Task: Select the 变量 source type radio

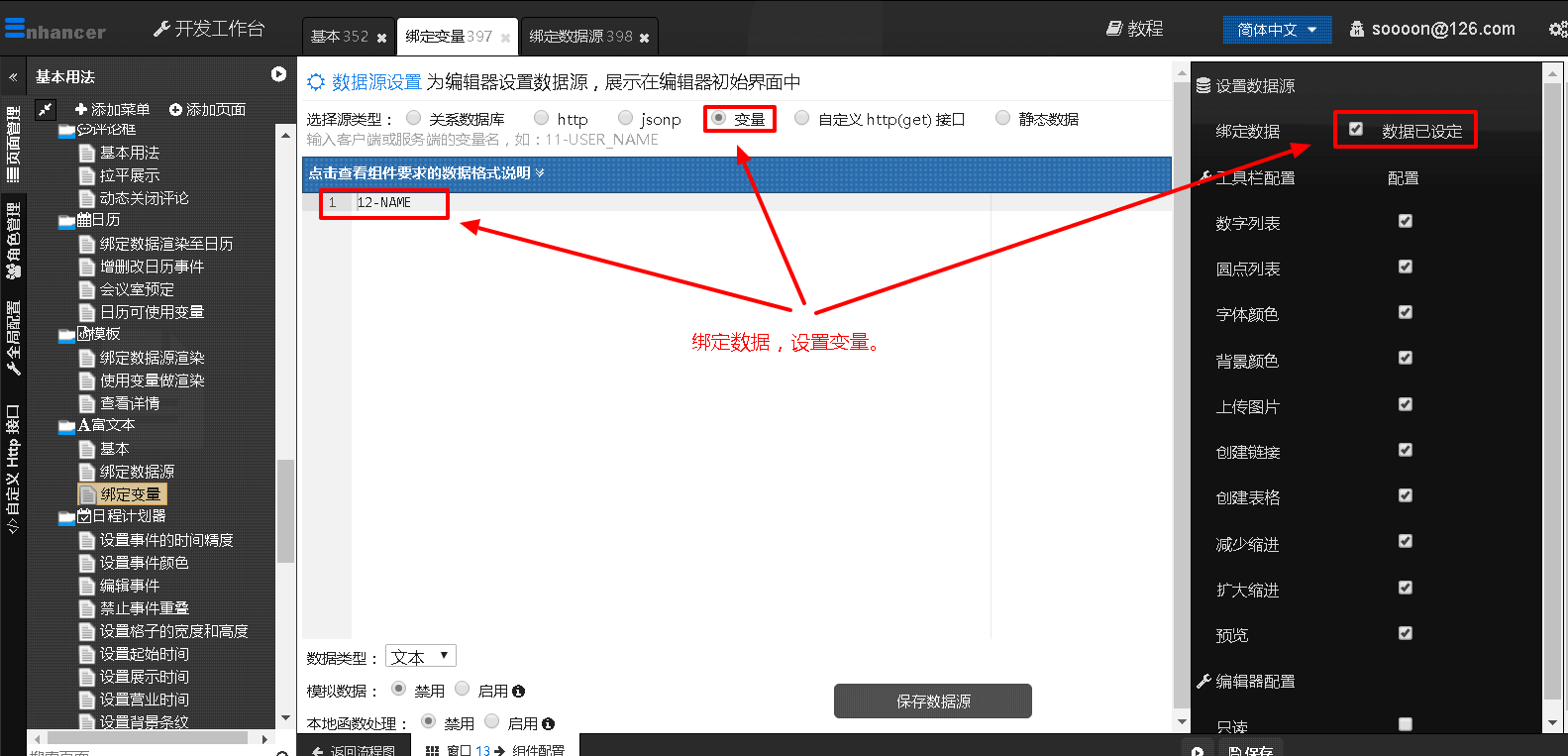Action: [719, 118]
